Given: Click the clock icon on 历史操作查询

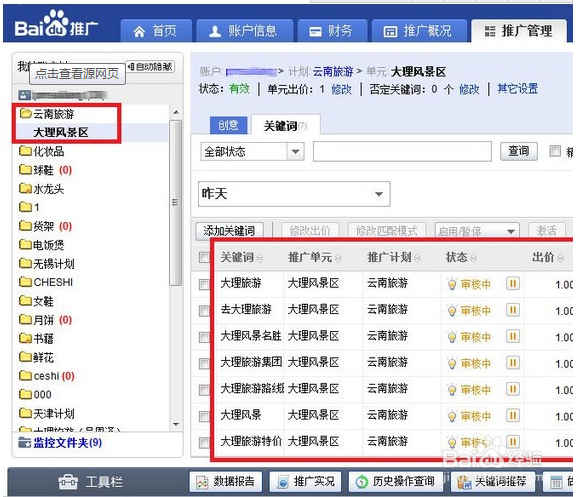Looking at the screenshot, I should [362, 482].
